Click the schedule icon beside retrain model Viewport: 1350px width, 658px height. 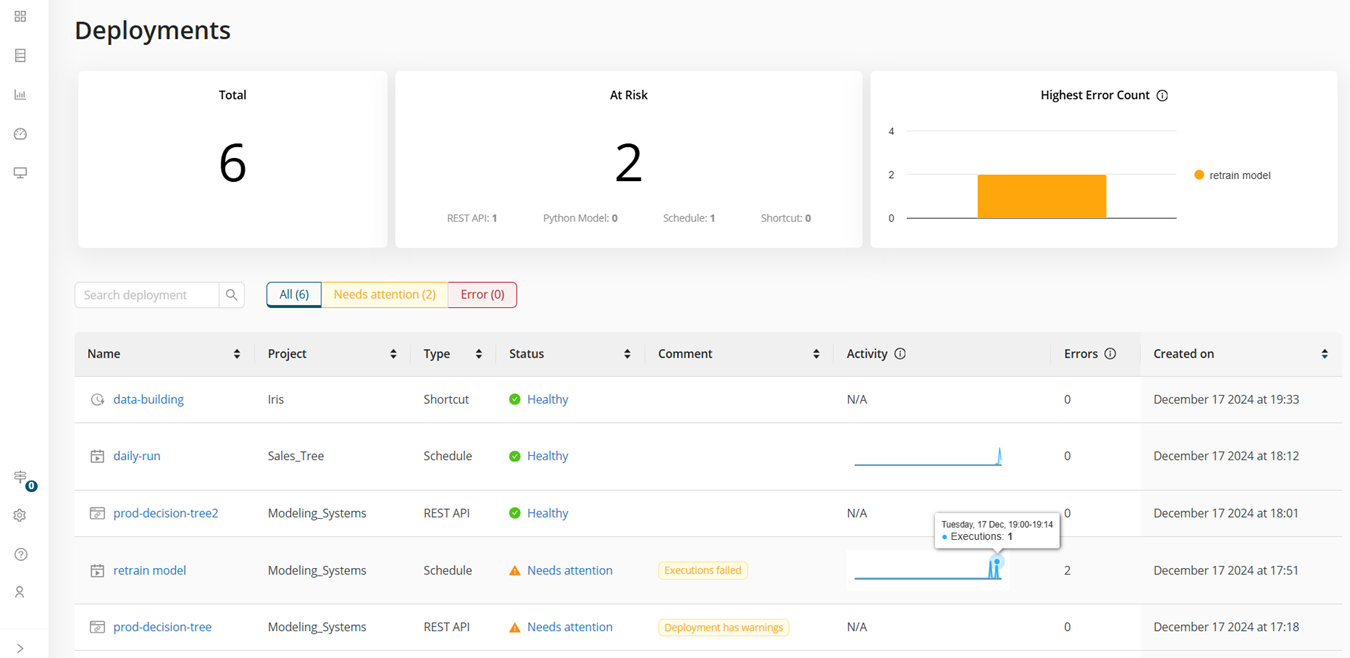pyautogui.click(x=97, y=571)
